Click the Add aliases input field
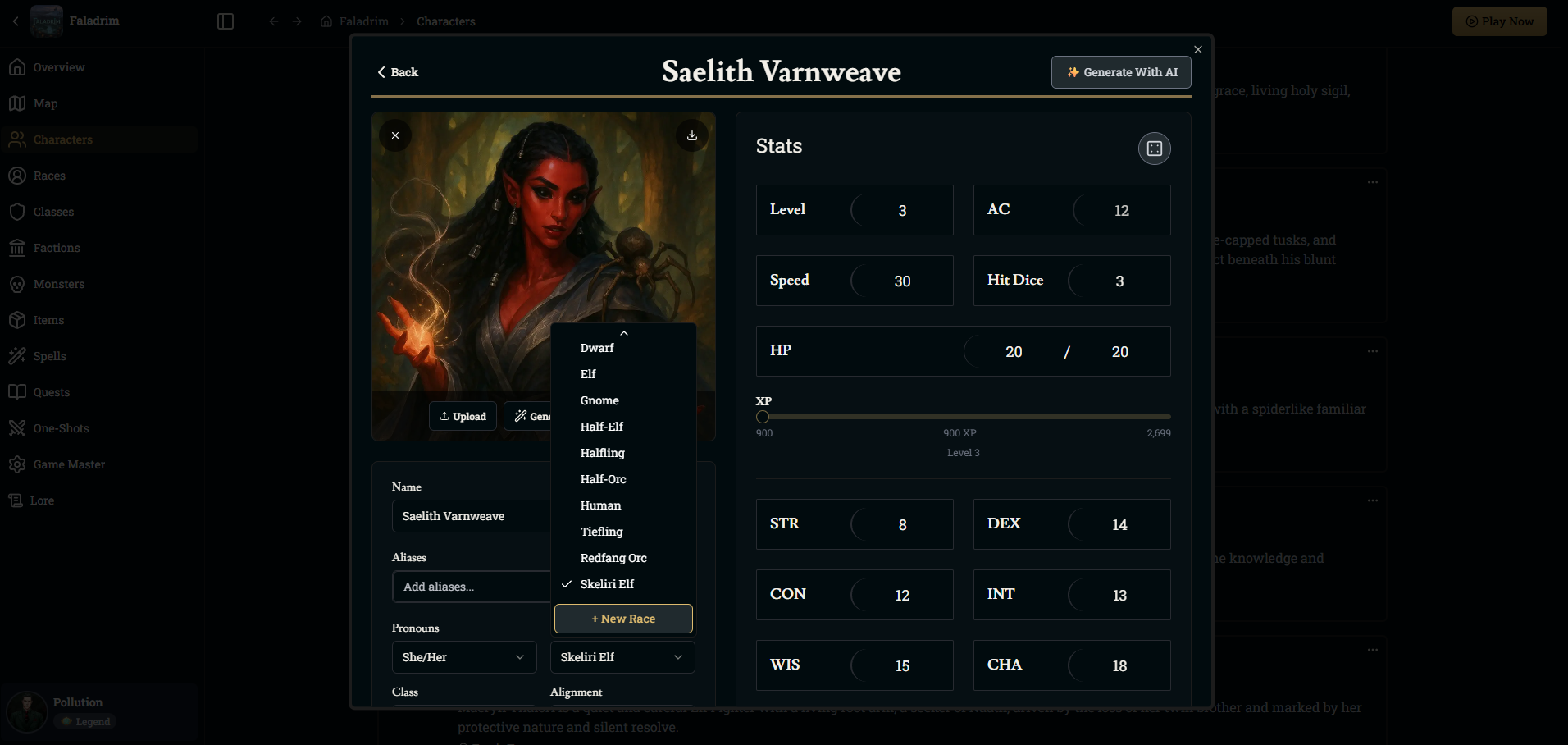This screenshot has width=1568, height=745. [x=471, y=587]
